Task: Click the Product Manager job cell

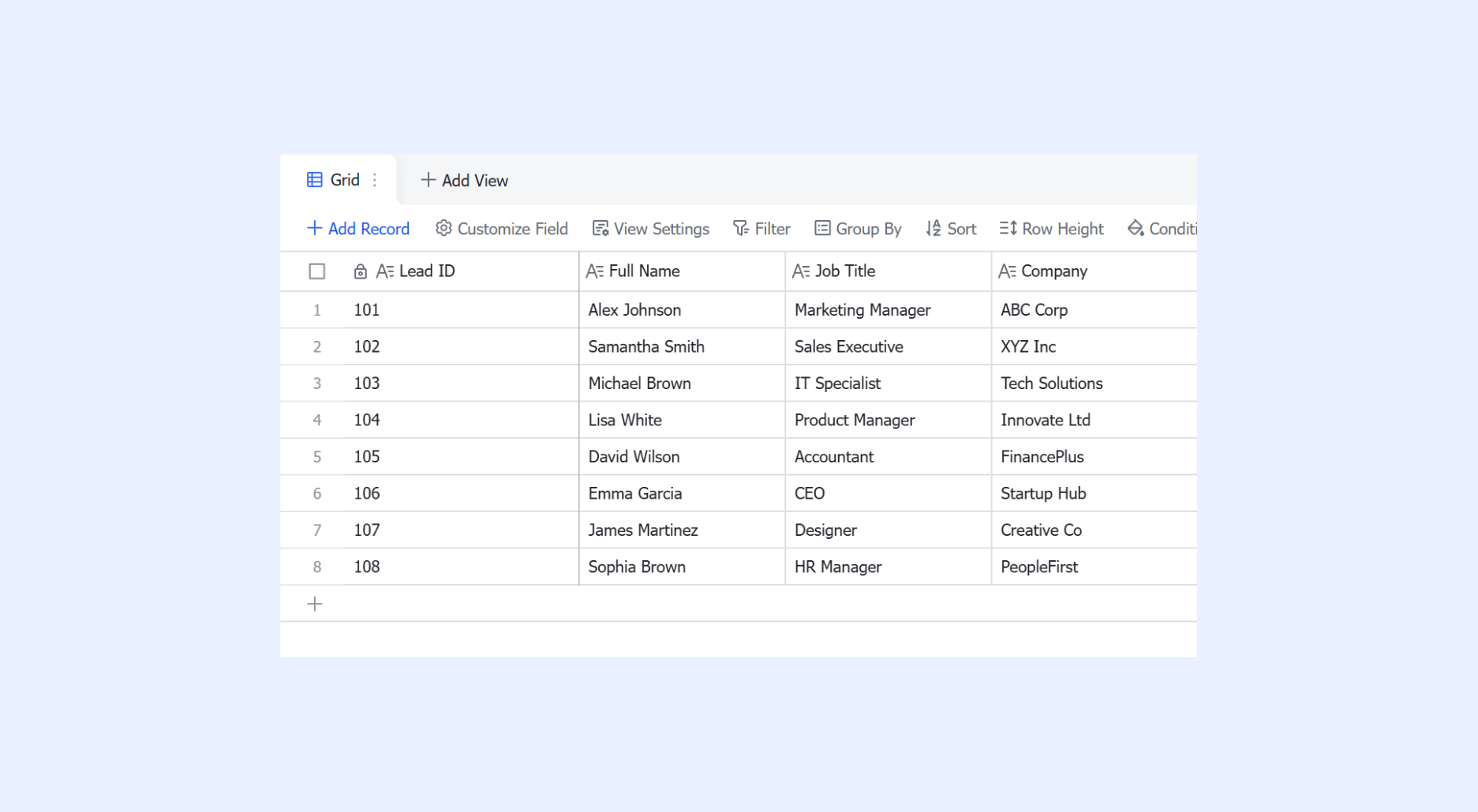Action: pos(889,420)
